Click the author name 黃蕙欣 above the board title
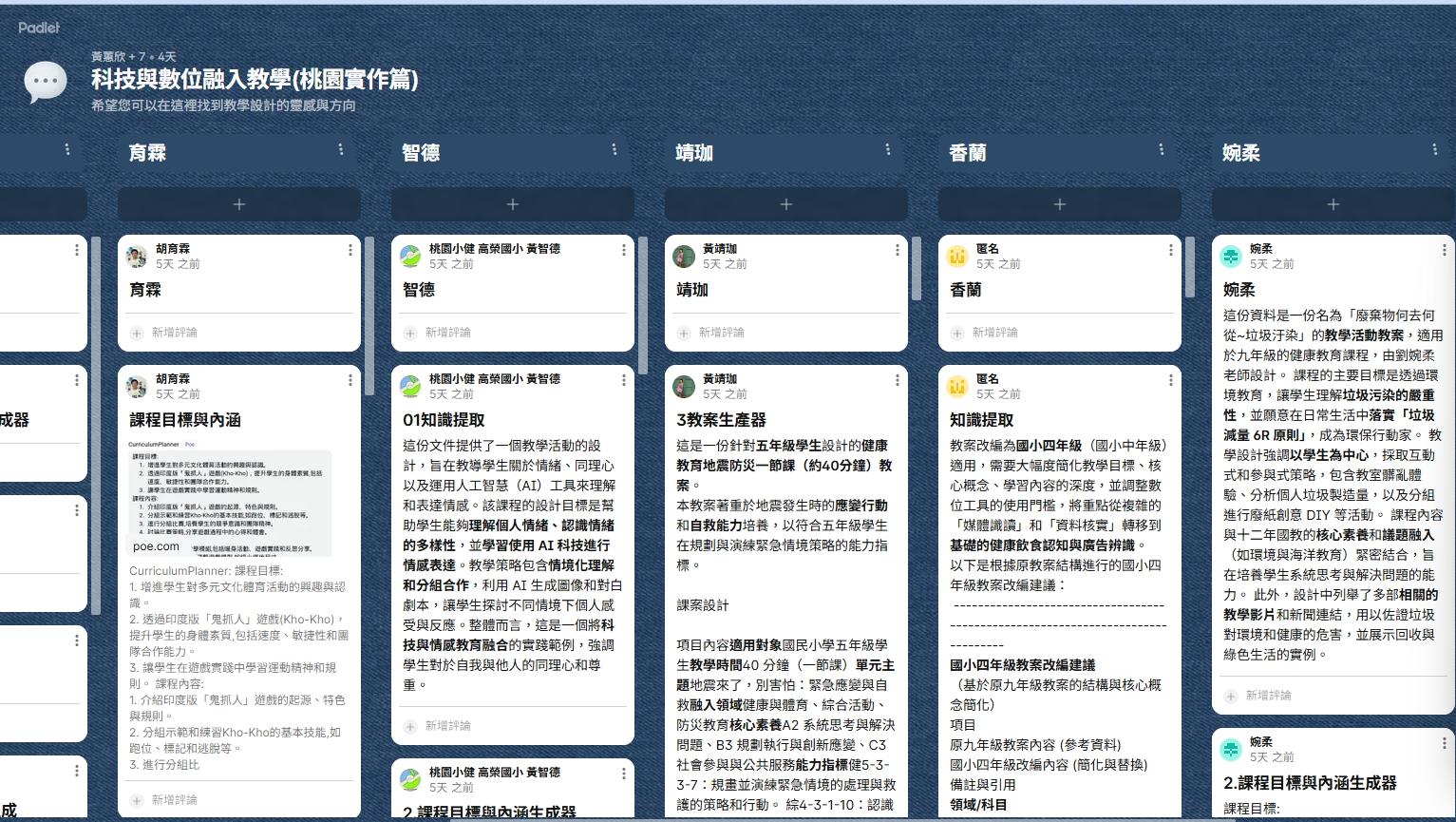This screenshot has height=822, width=1456. 106,56
